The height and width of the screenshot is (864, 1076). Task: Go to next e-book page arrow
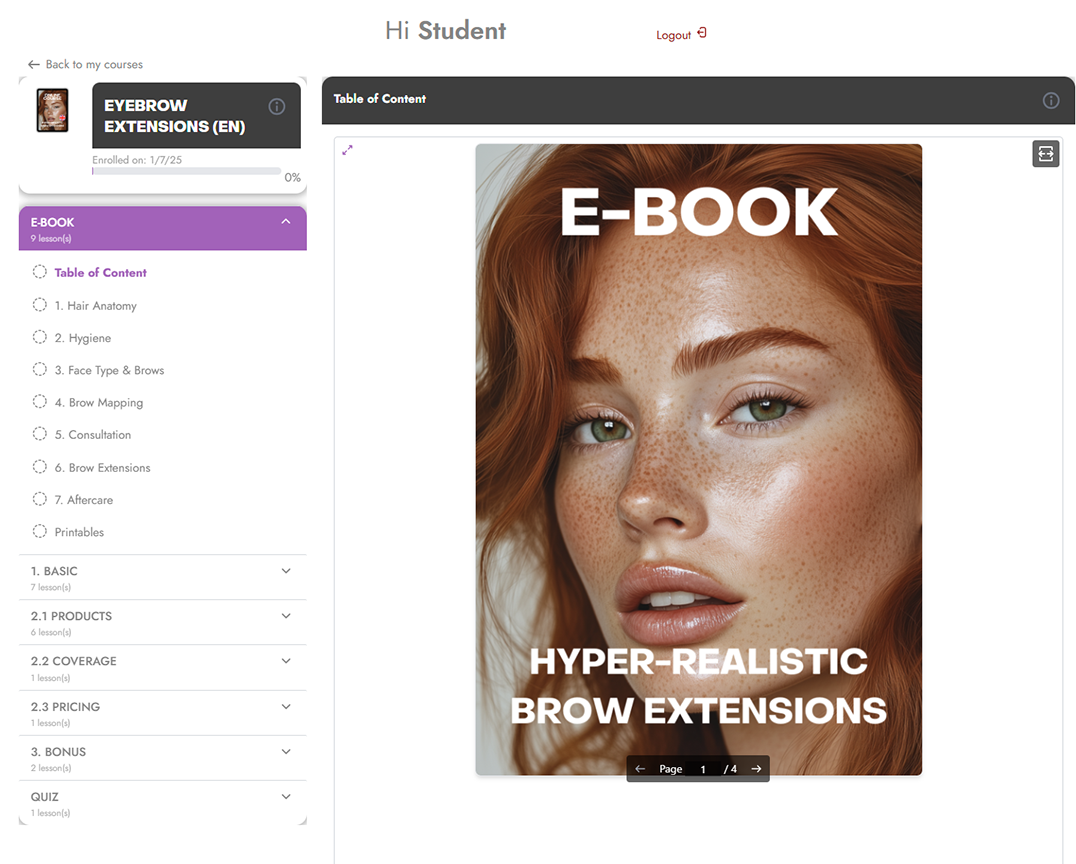(756, 769)
